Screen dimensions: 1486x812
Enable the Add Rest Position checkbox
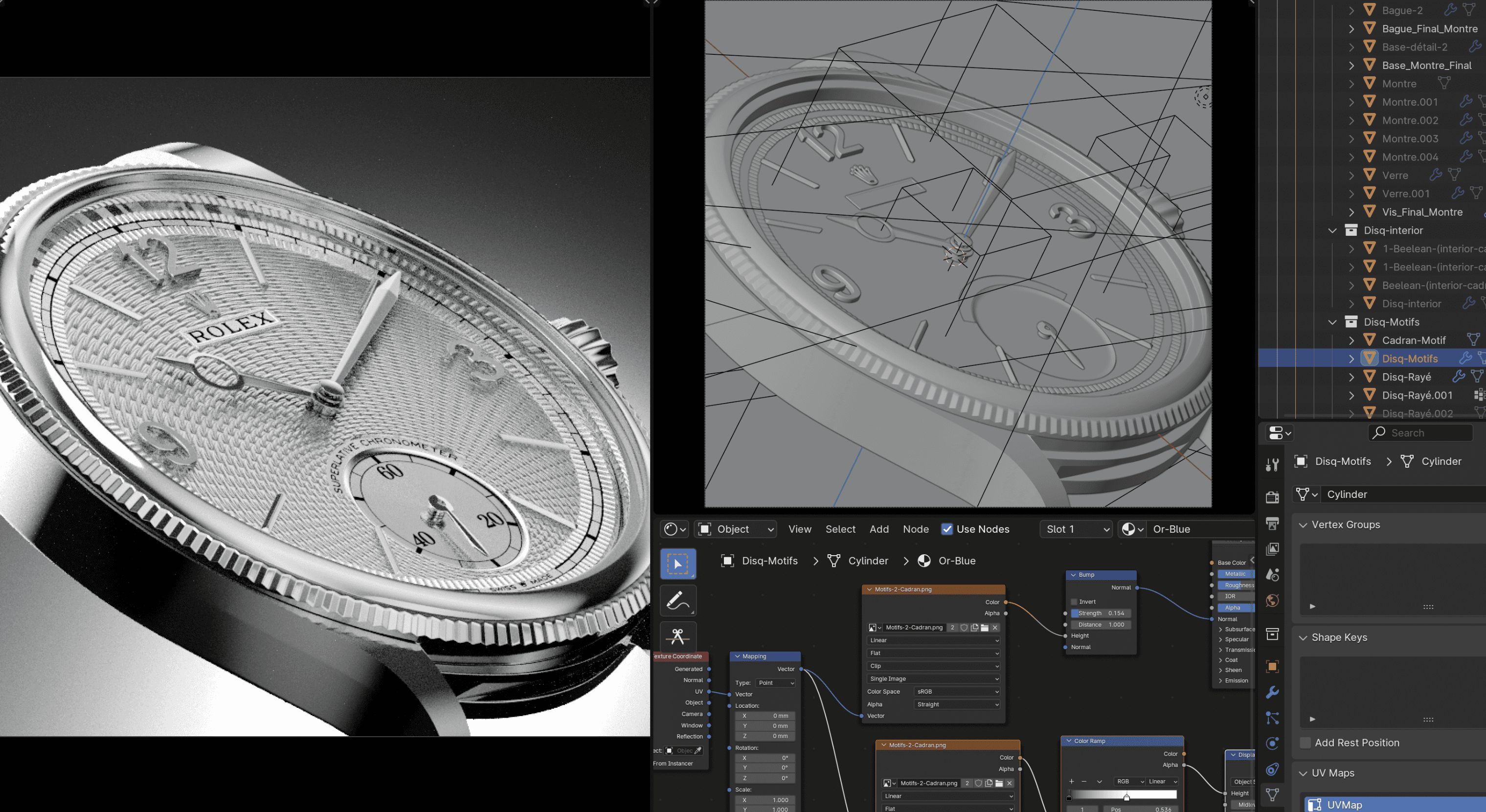coord(1306,743)
